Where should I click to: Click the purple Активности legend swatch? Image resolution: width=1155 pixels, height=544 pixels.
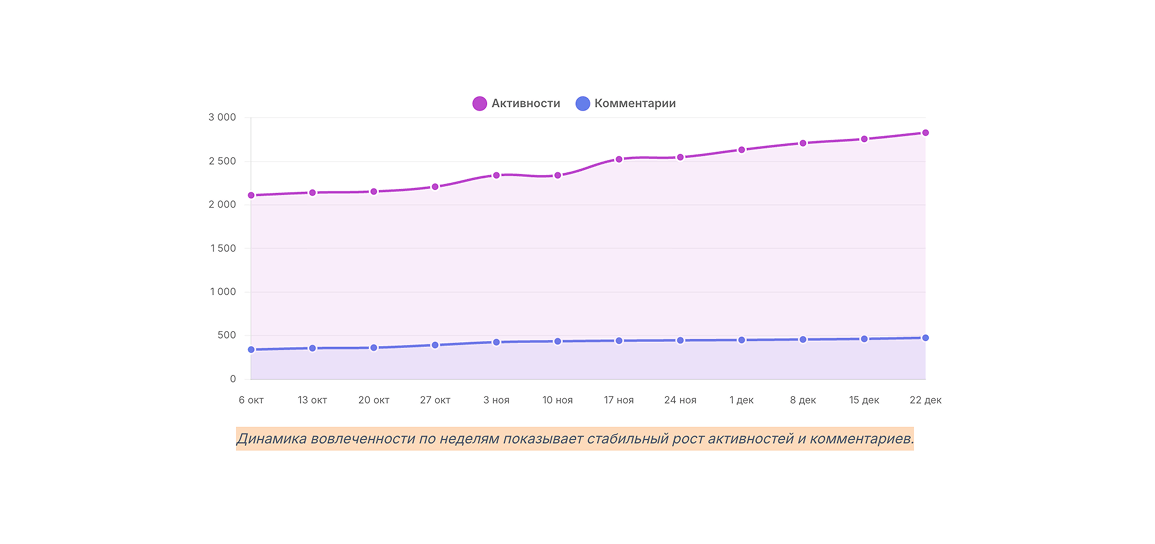(480, 103)
